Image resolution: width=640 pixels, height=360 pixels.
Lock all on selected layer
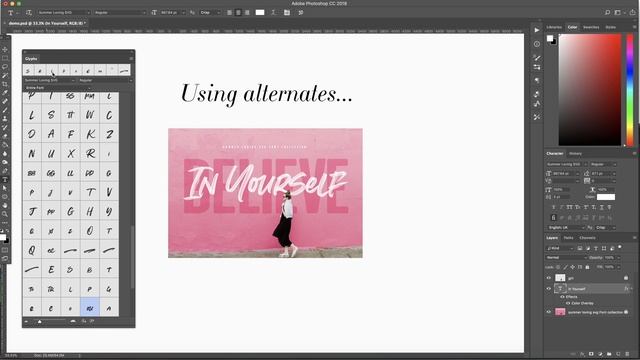coord(587,267)
